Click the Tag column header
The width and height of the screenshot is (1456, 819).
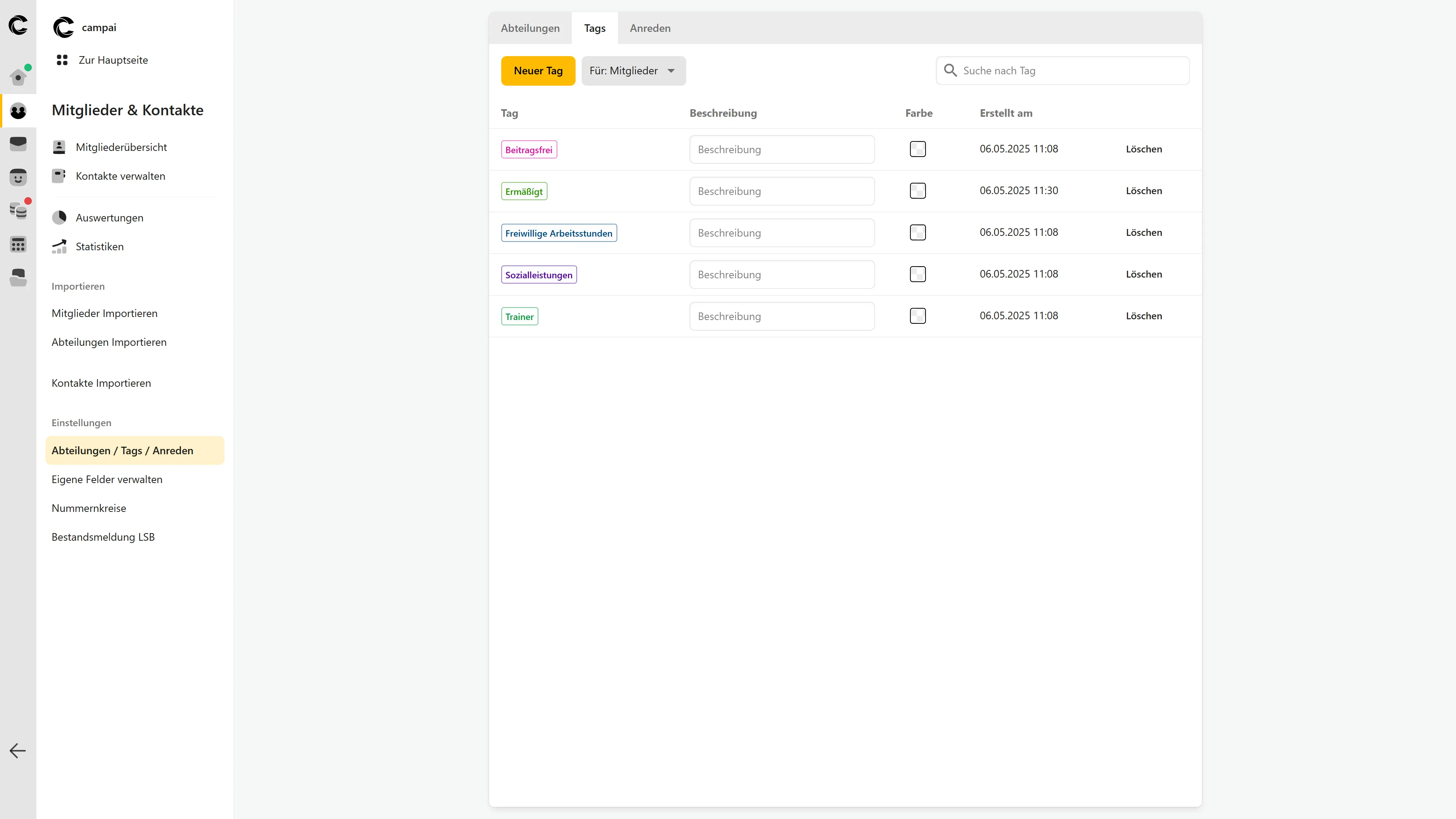(x=509, y=113)
